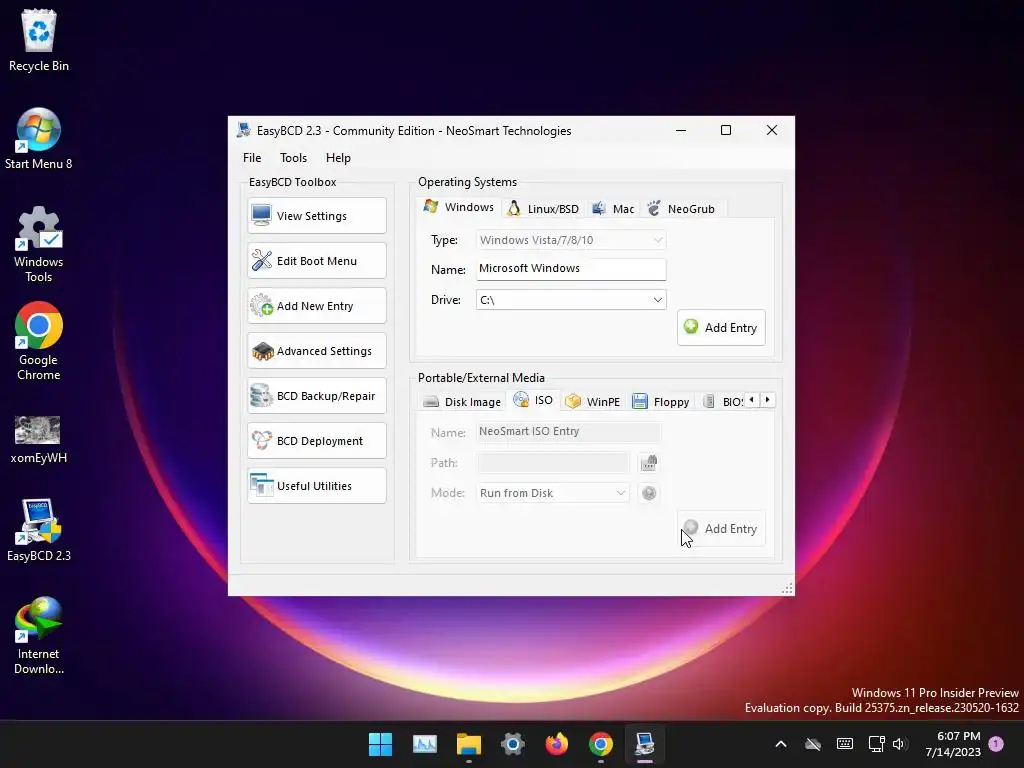The image size is (1024, 768).
Task: Click the EasyBCD title bar app icon
Action: [x=244, y=130]
